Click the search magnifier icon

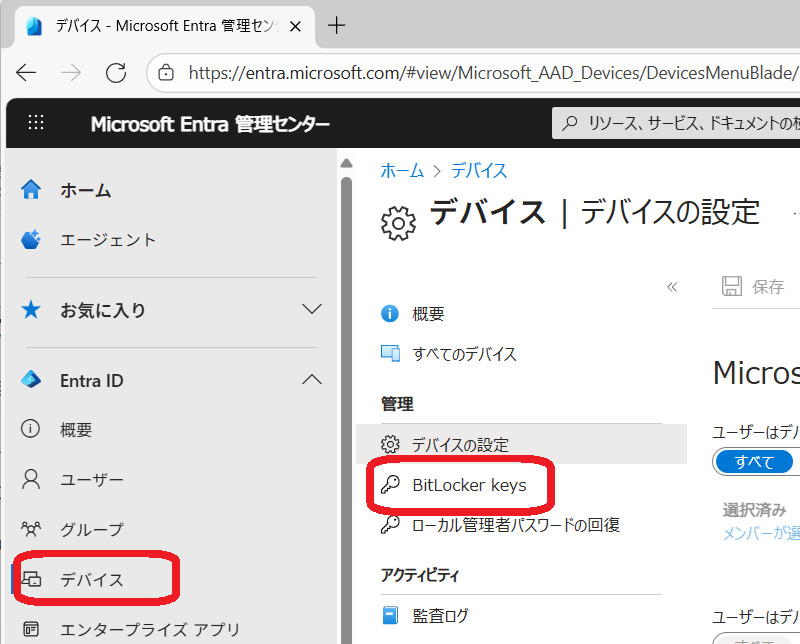point(569,123)
